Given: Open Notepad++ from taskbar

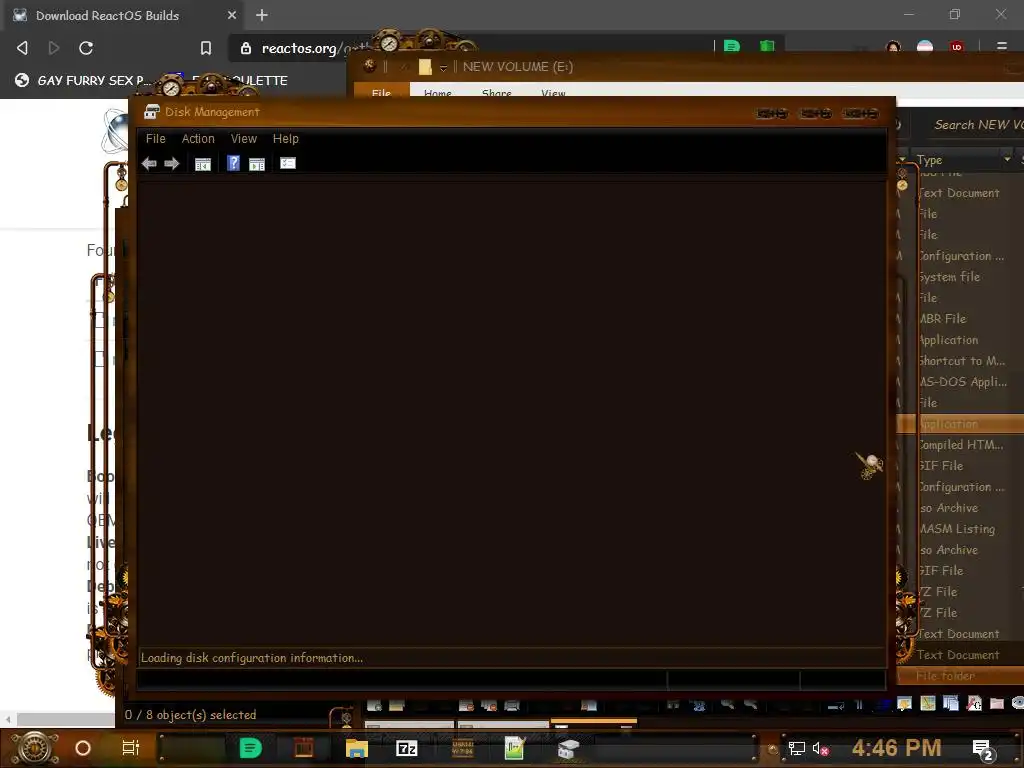Looking at the screenshot, I should [515, 748].
